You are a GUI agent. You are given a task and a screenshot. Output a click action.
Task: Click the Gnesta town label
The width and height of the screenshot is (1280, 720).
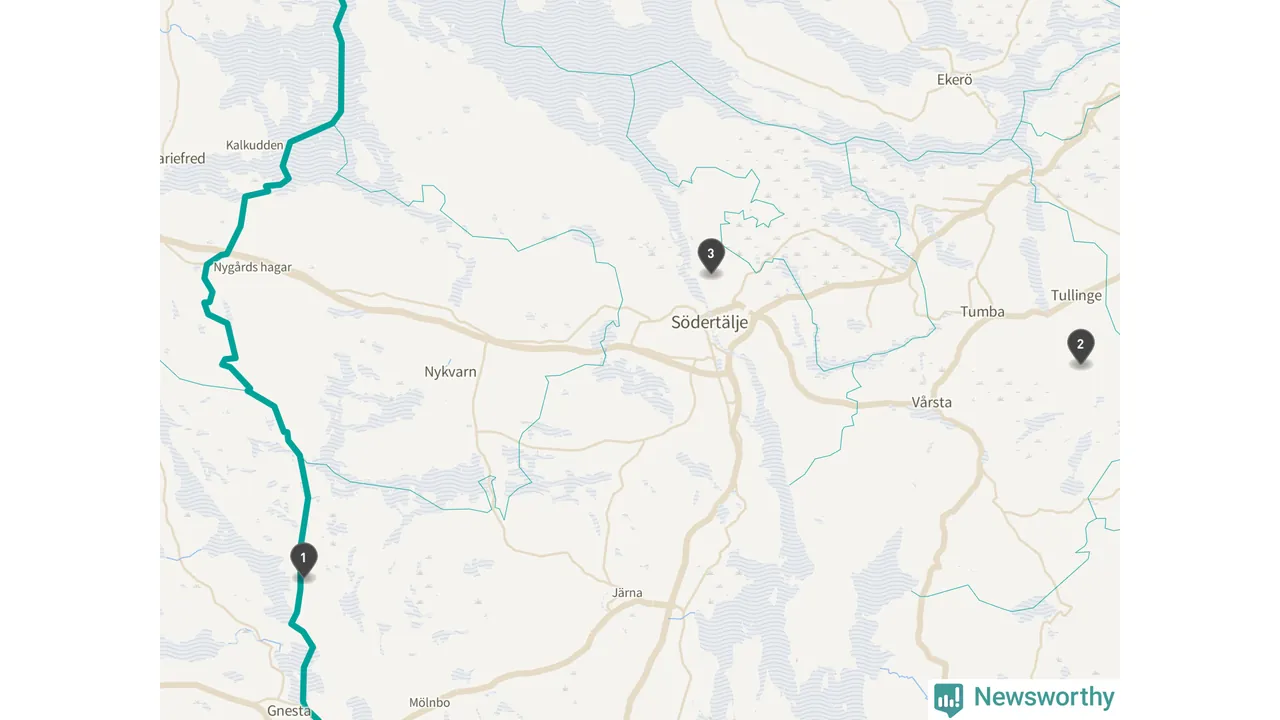point(289,711)
